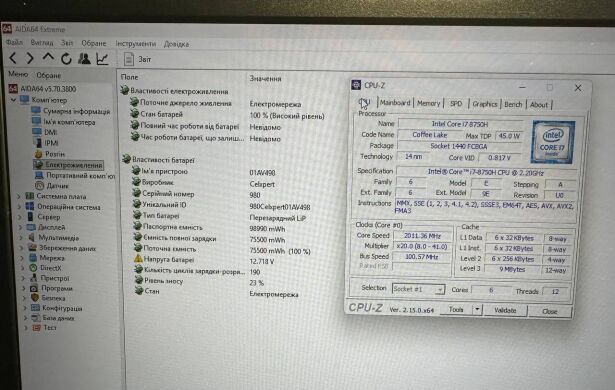
Task: Select Сумарна інформація in the tree
Action: 76,111
